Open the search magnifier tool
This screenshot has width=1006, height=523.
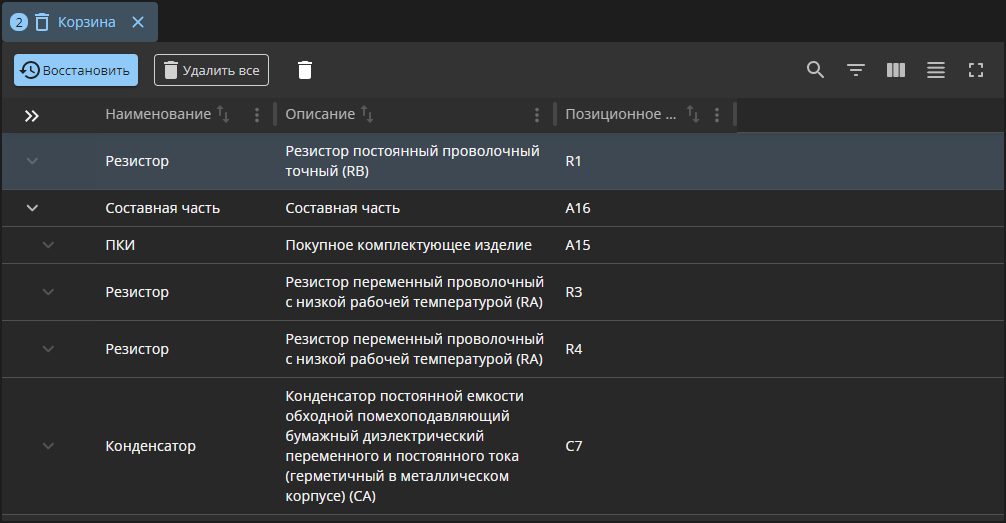pos(815,69)
